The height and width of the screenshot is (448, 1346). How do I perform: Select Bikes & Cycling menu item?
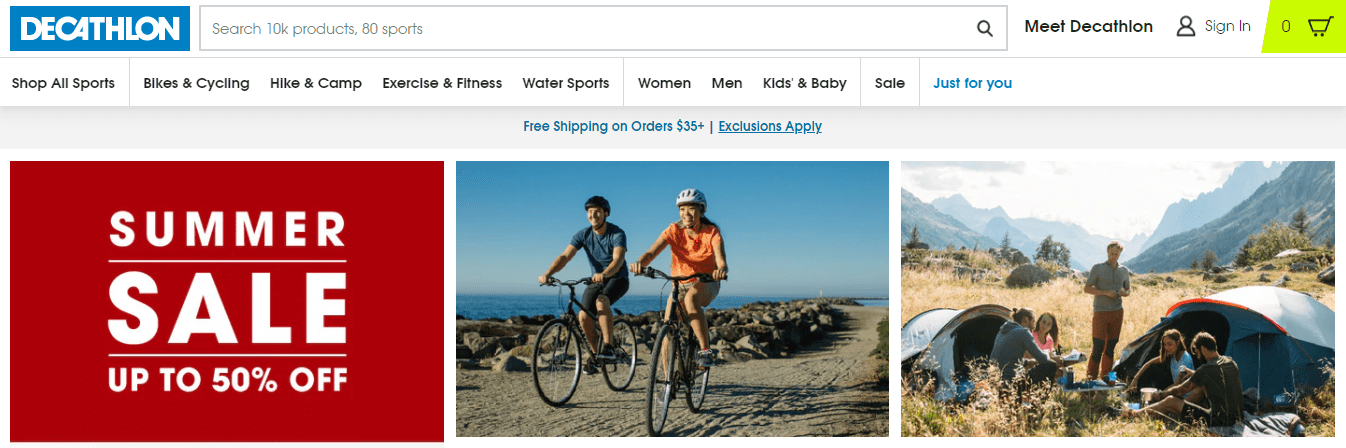coord(196,83)
